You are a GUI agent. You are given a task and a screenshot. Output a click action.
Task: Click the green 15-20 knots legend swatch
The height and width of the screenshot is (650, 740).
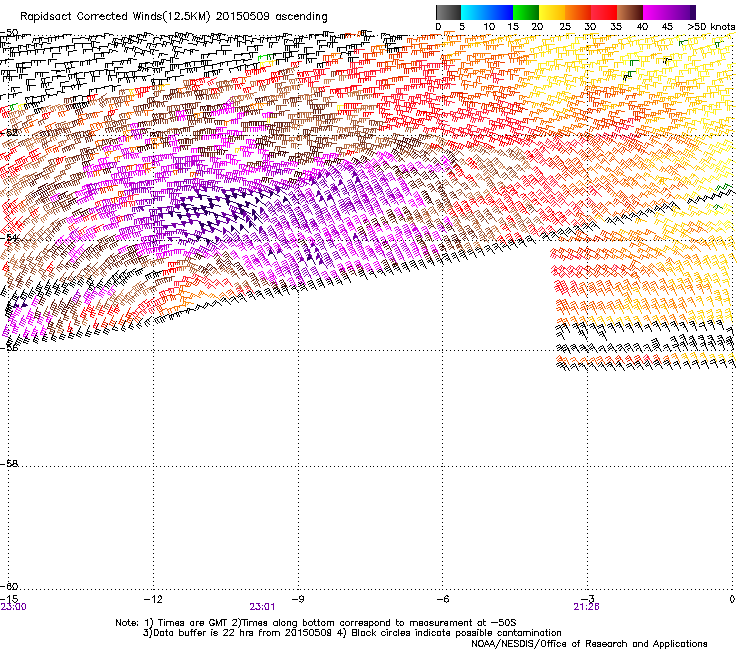[x=526, y=12]
